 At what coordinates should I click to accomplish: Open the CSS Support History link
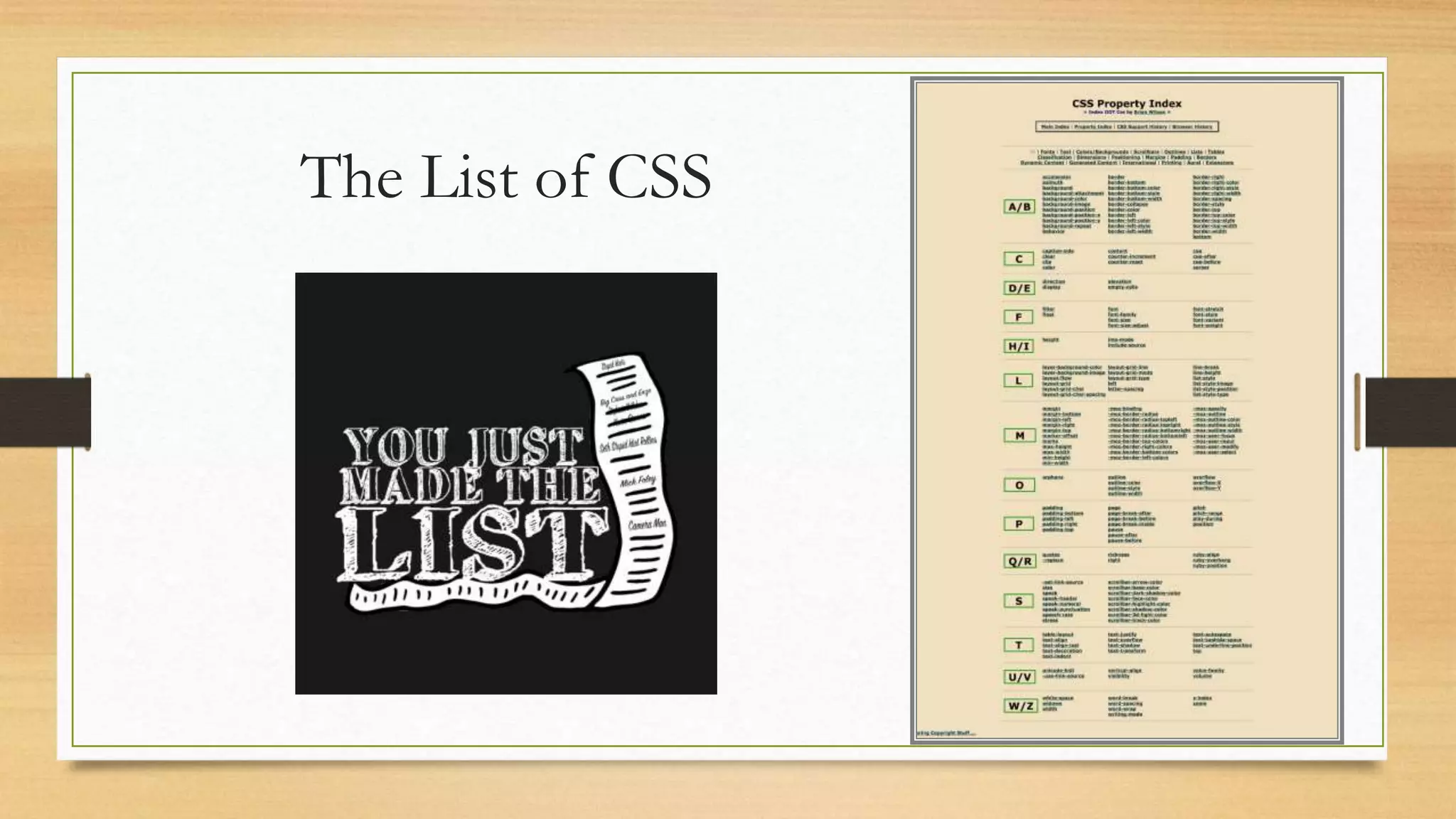point(1142,127)
